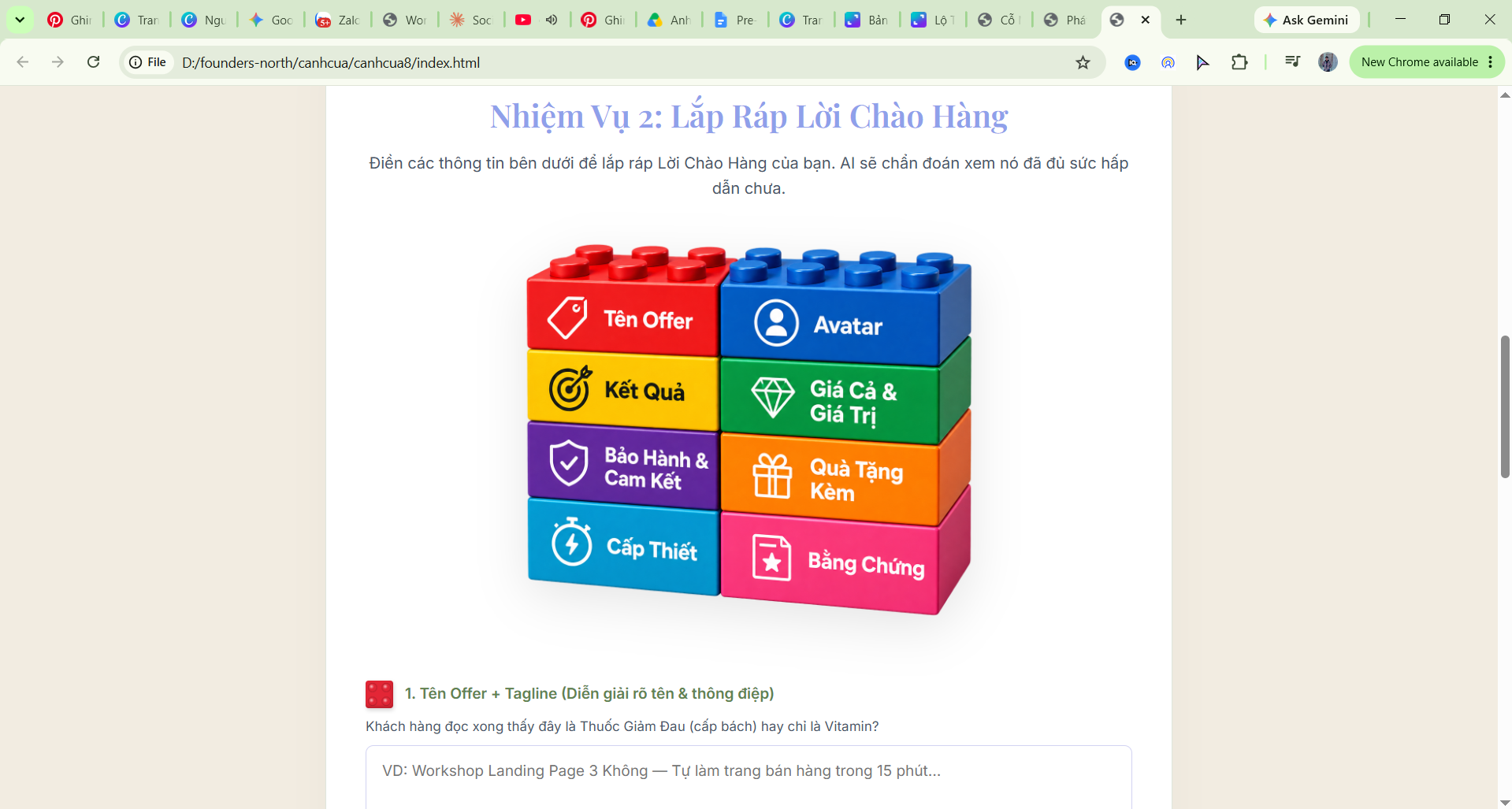Open new tab with plus button
Viewport: 1512px width, 809px height.
(x=1180, y=20)
